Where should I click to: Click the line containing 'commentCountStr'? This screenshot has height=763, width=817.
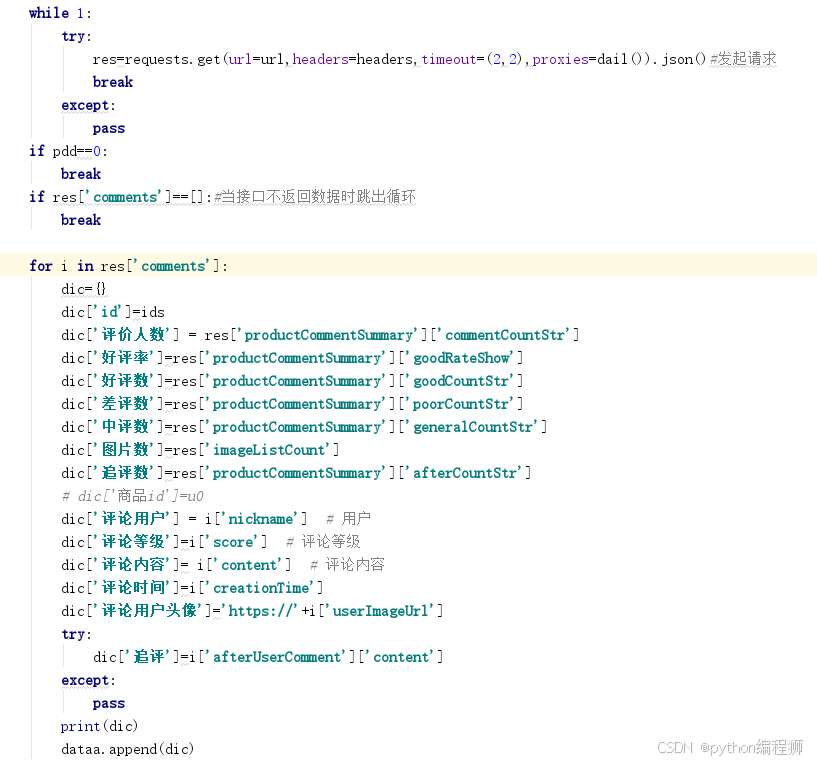(320, 335)
